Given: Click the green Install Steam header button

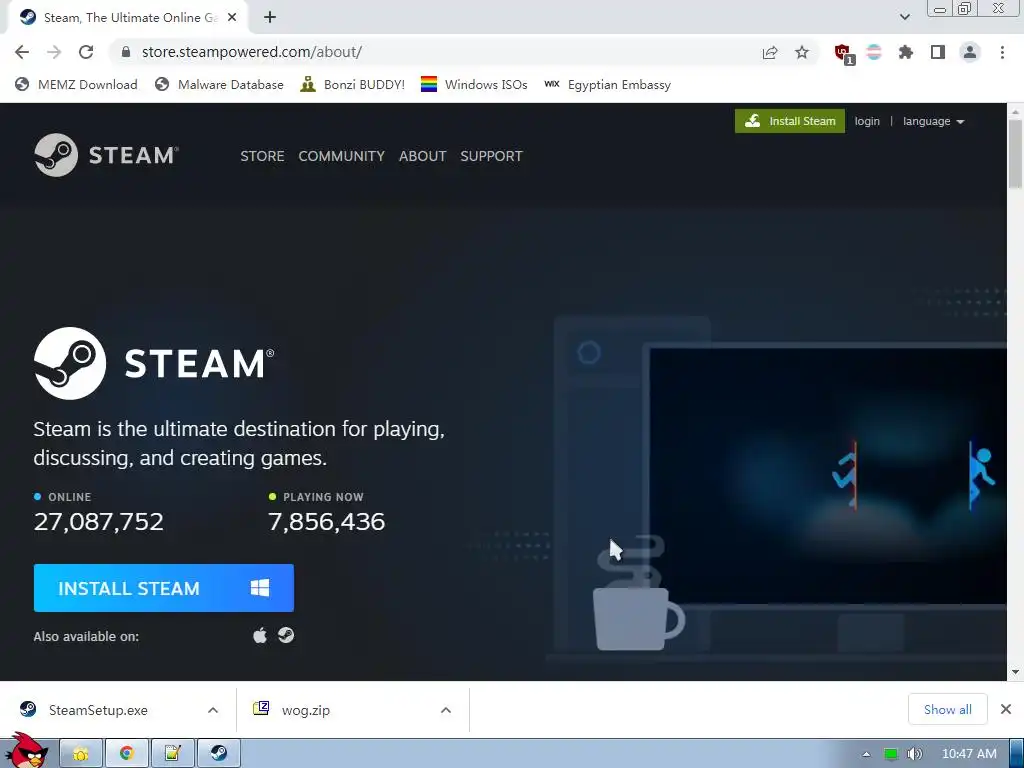Looking at the screenshot, I should [x=790, y=121].
